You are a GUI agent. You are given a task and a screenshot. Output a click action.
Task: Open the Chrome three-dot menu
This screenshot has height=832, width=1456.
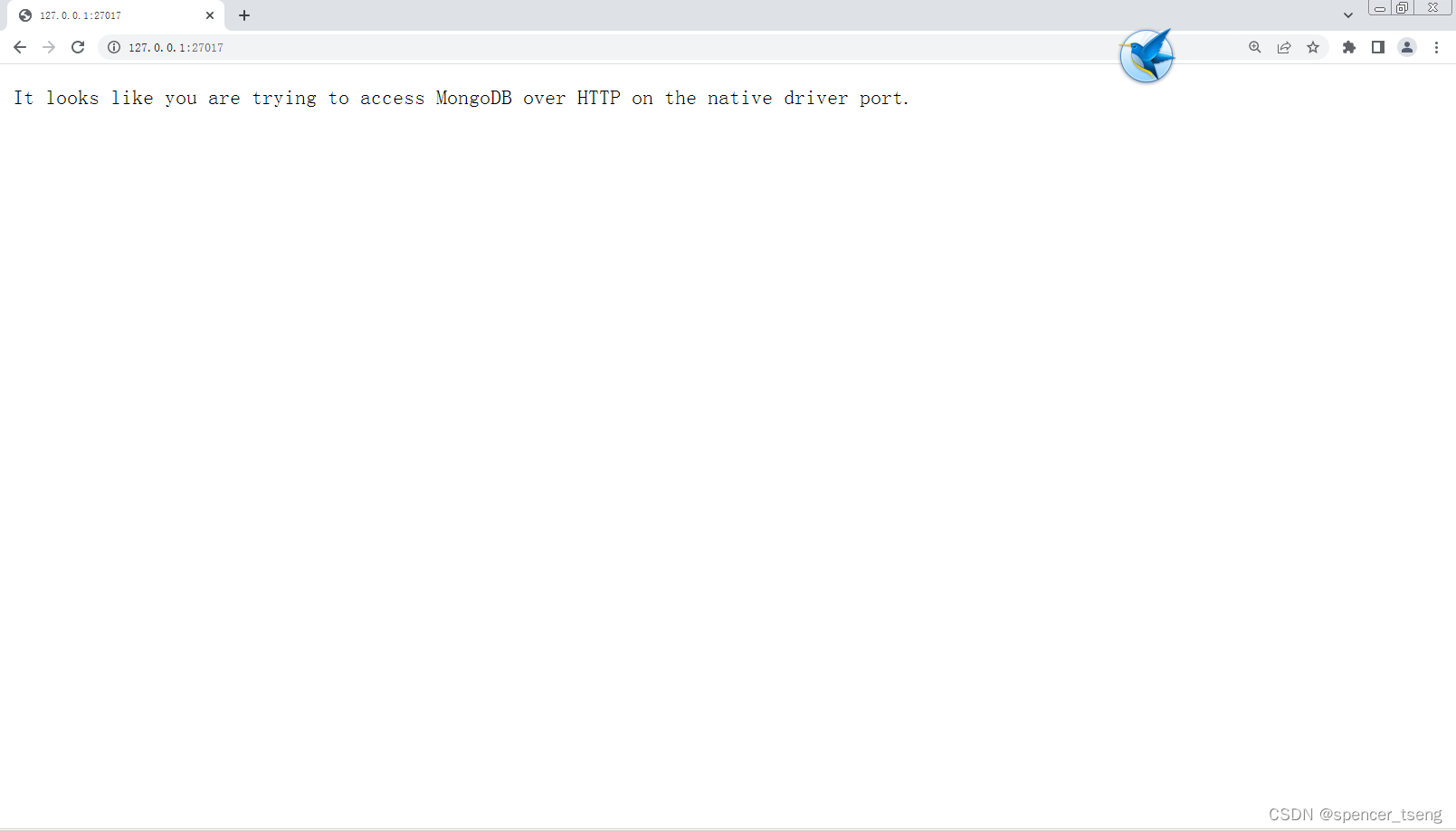pyautogui.click(x=1436, y=47)
